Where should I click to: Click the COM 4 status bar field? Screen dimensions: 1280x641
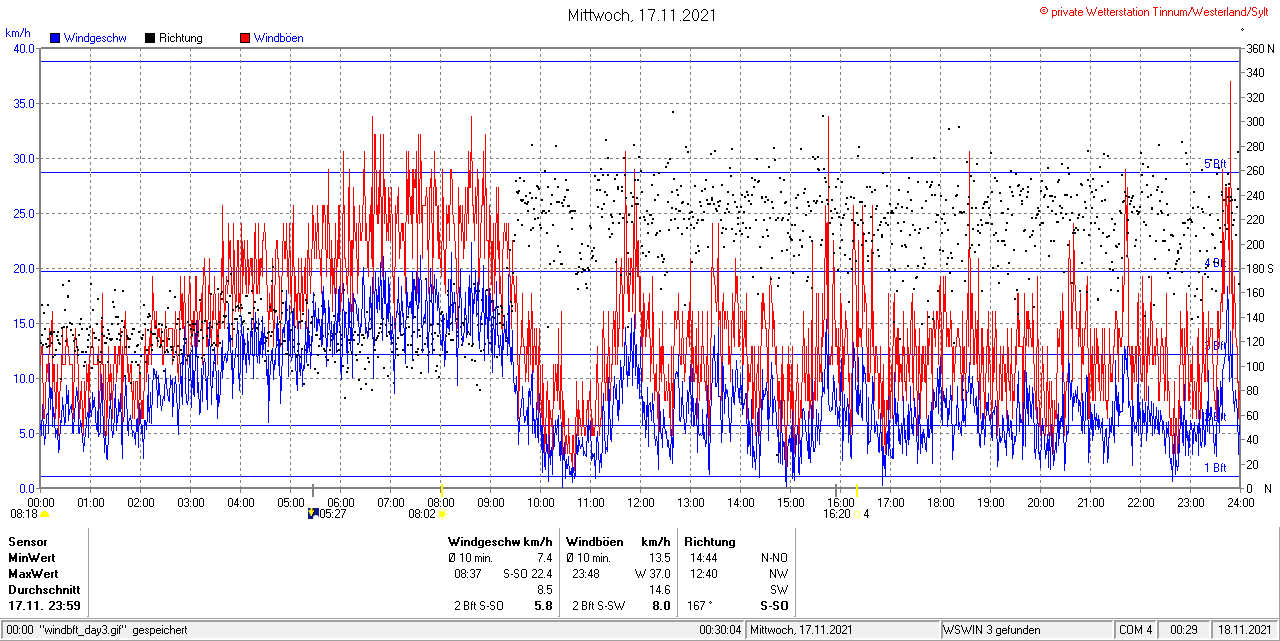(x=1136, y=630)
